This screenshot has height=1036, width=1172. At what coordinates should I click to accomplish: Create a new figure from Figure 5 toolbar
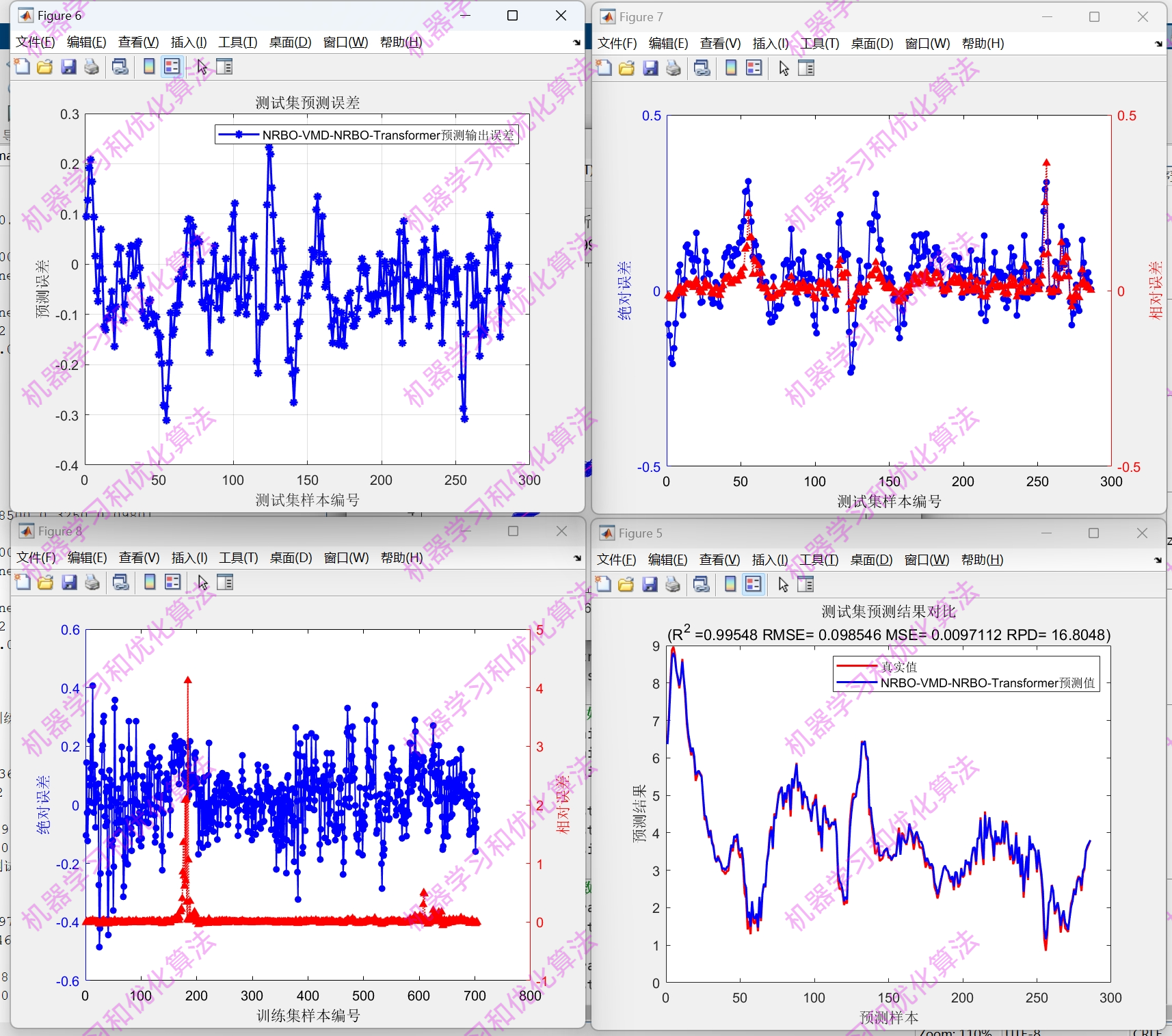604,584
